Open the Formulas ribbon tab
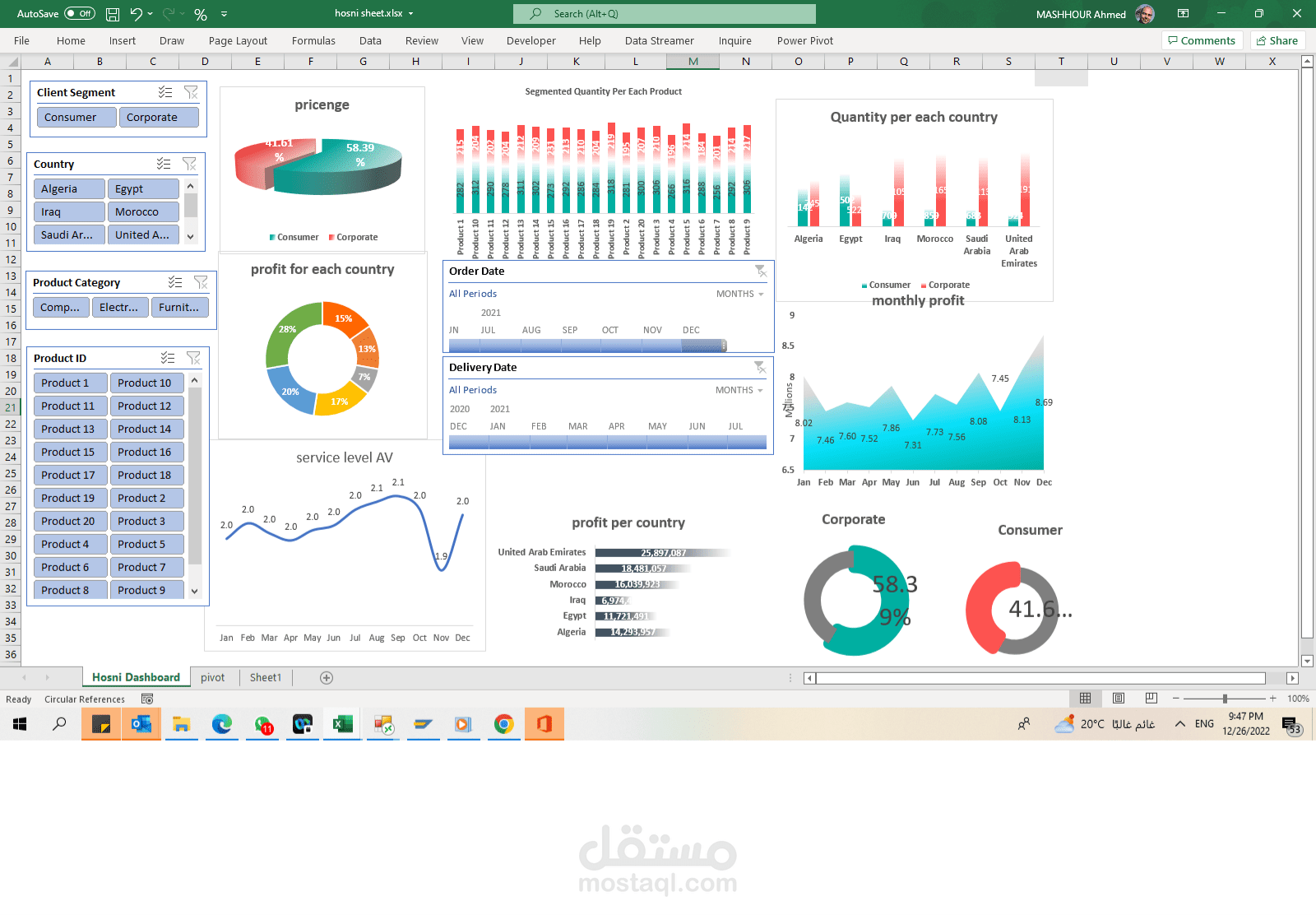1316x915 pixels. 313,40
